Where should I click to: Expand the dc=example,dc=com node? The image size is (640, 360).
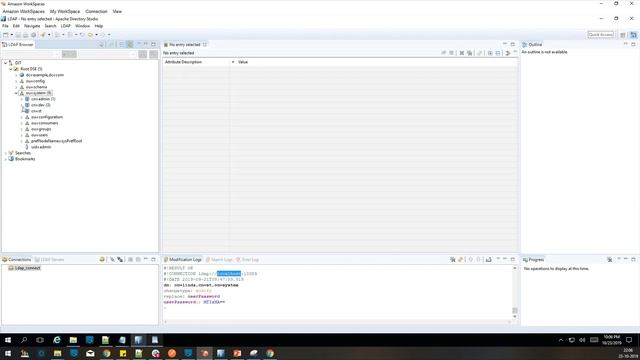click(x=16, y=75)
